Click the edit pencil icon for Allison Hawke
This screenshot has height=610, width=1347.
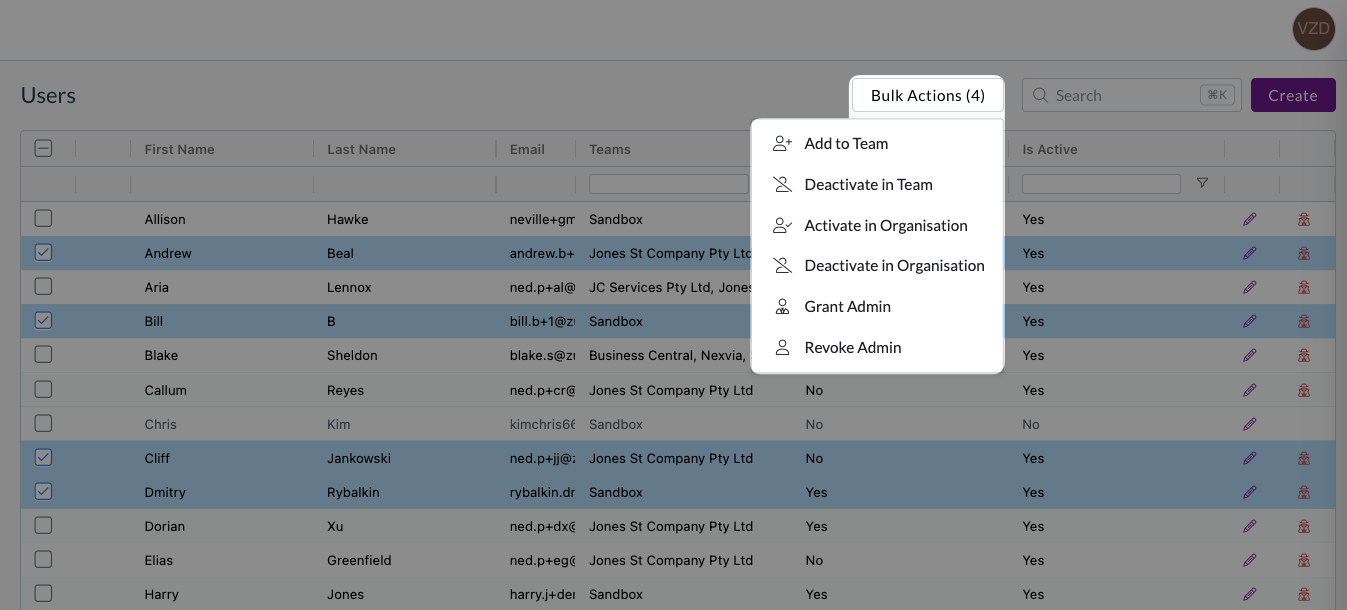pos(1249,219)
